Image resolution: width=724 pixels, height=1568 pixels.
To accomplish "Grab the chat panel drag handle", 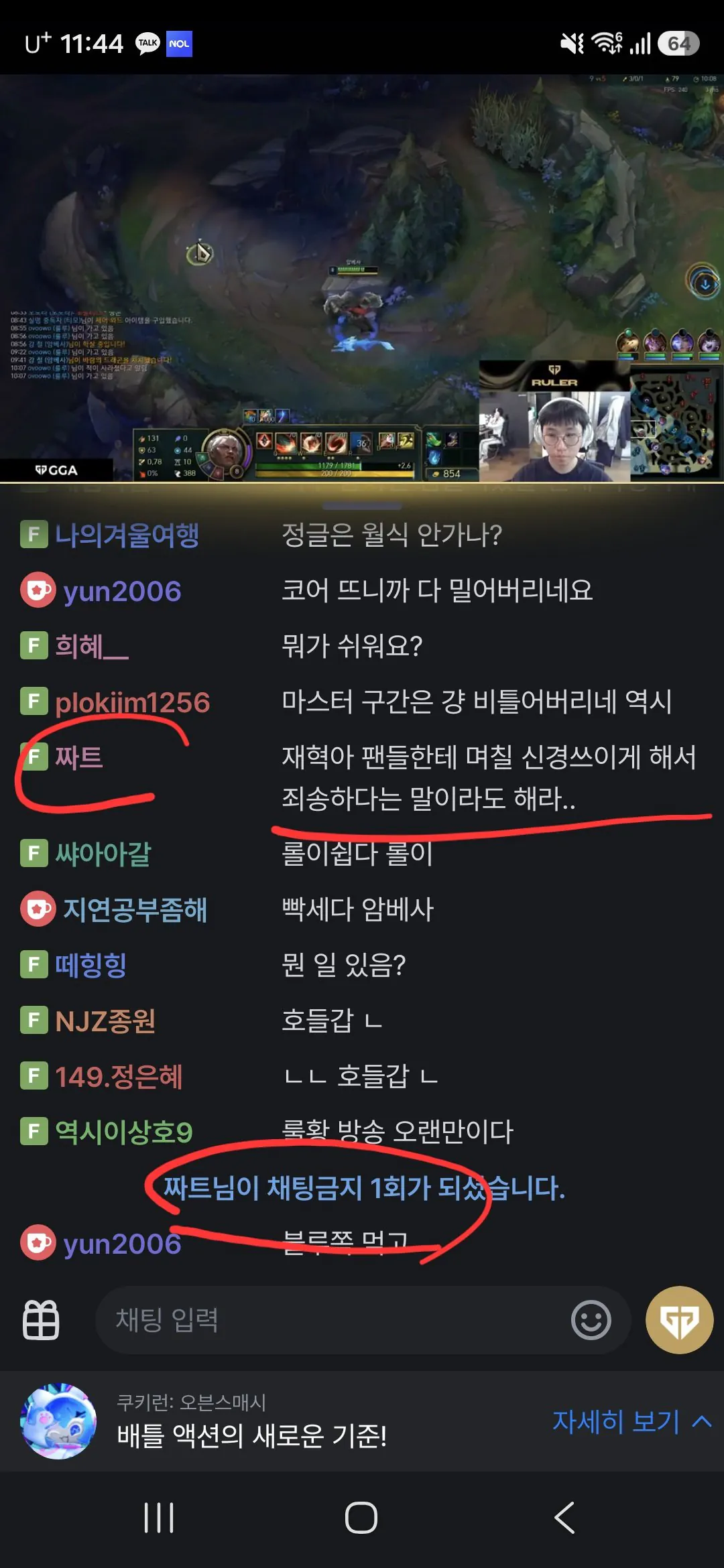I will click(362, 506).
